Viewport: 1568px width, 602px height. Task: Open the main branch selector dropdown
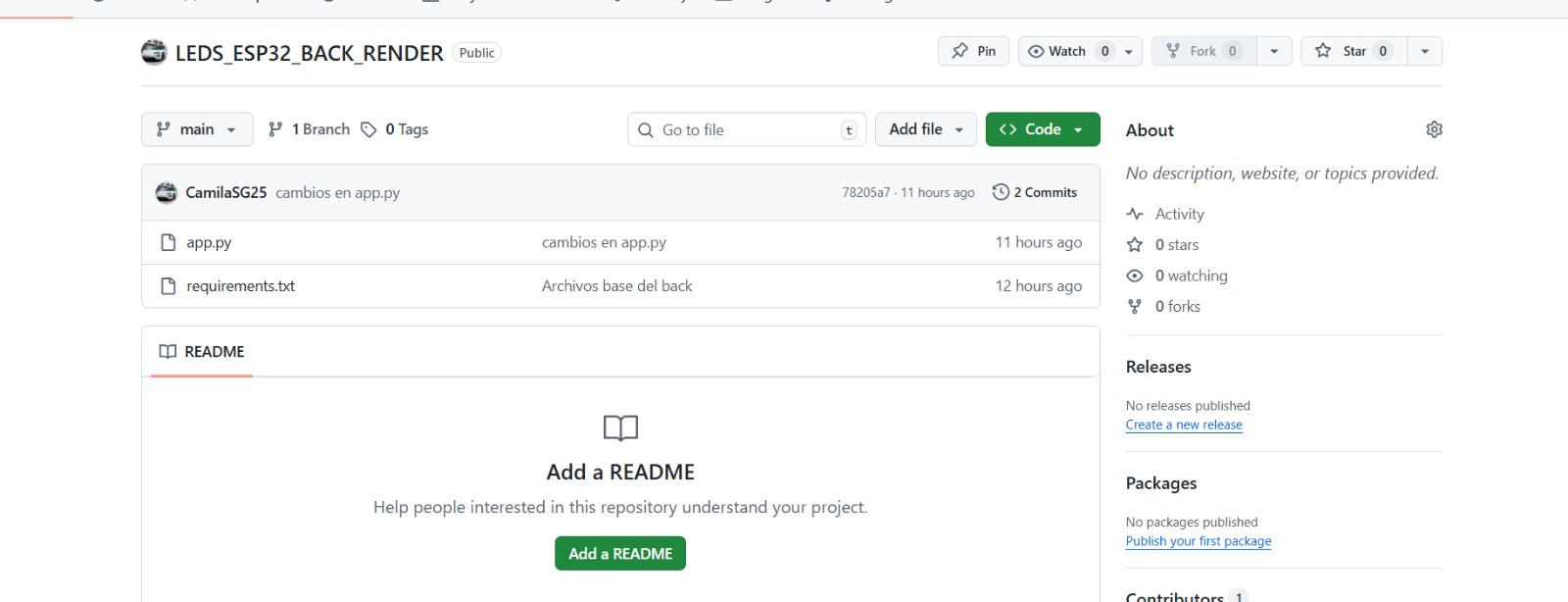[197, 129]
